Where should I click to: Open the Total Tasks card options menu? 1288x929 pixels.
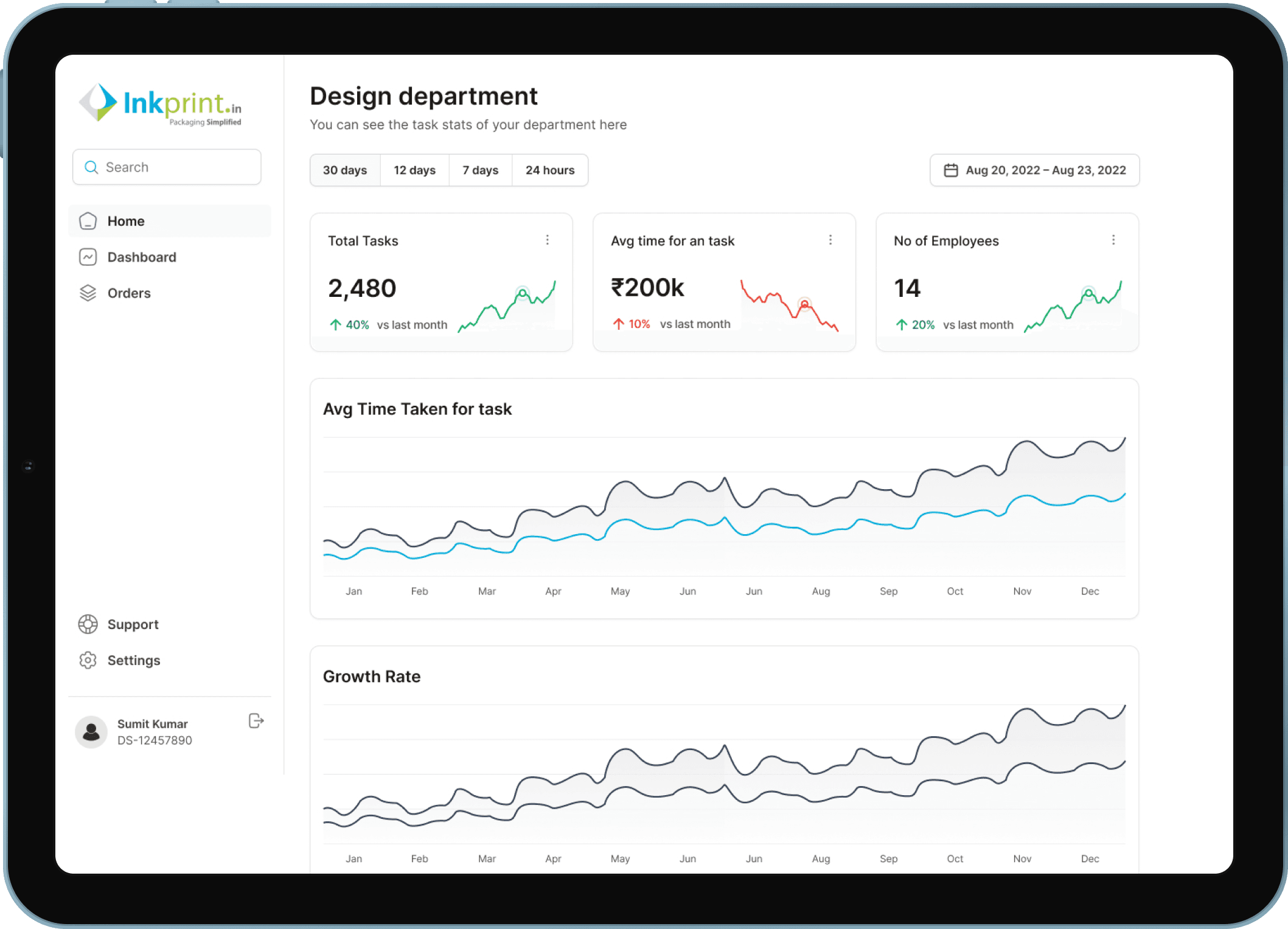pyautogui.click(x=548, y=240)
